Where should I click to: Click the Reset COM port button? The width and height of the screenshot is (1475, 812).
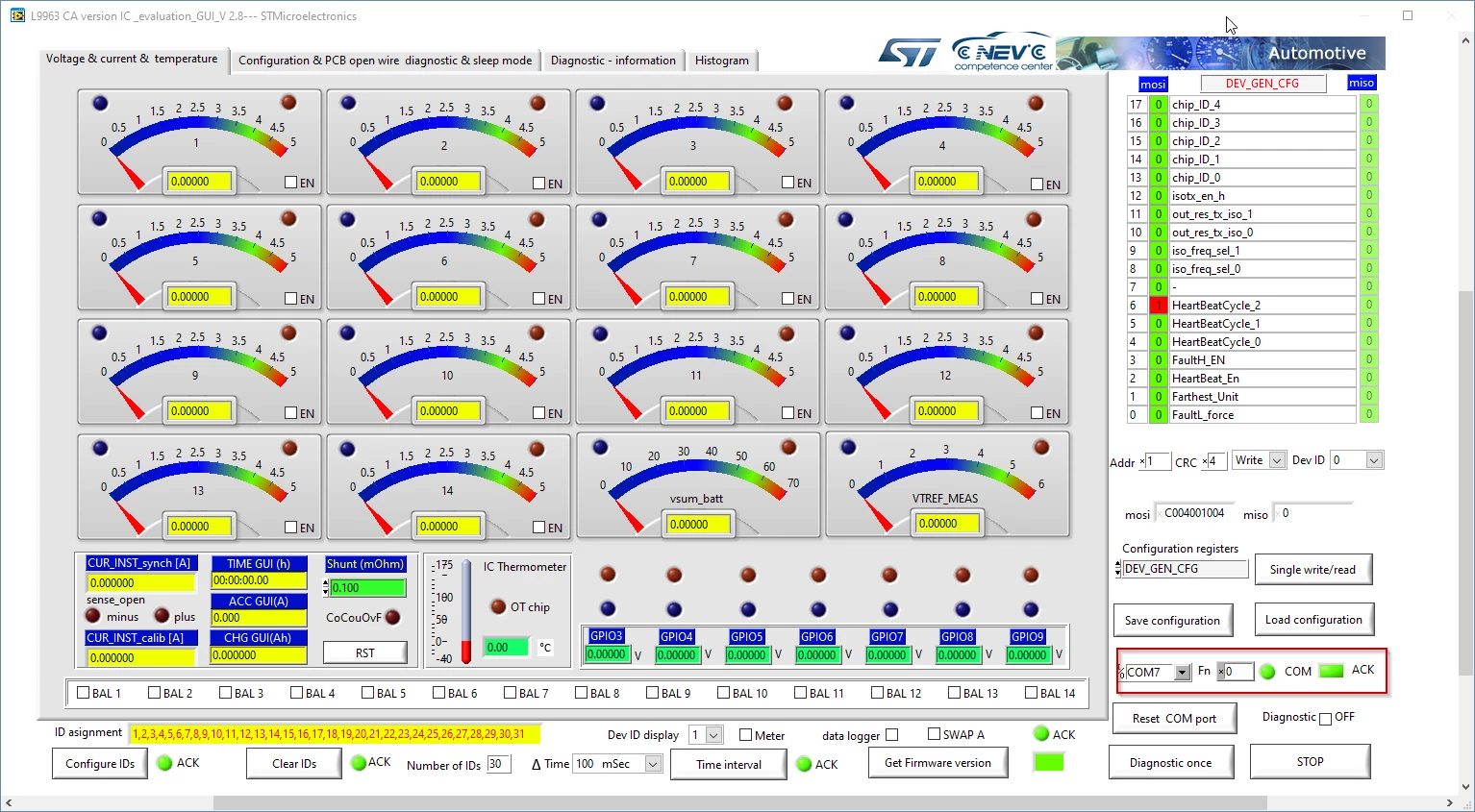(x=1174, y=719)
